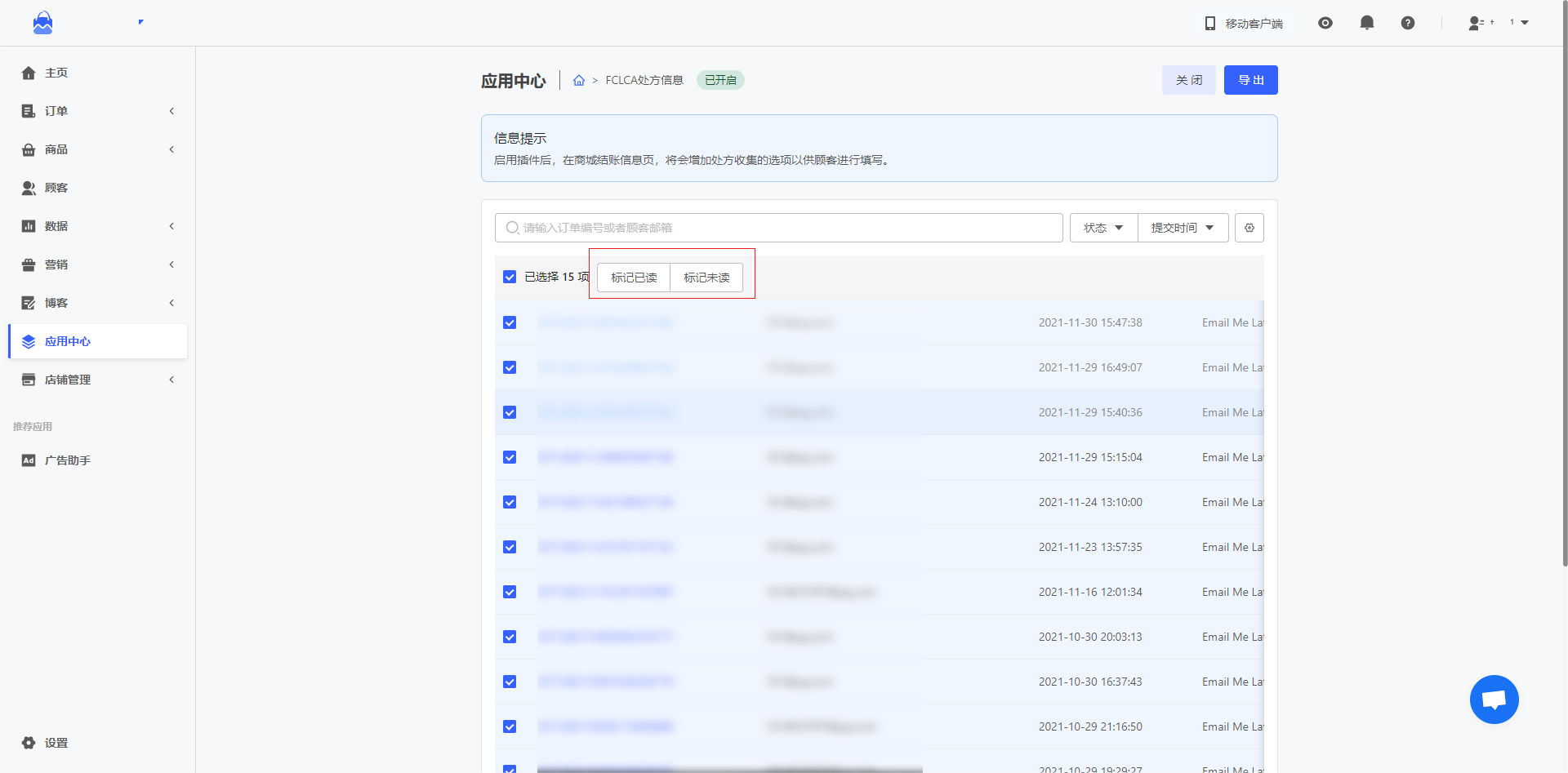
Task: Click the page vertical scrollbar
Action: pyautogui.click(x=1563, y=327)
